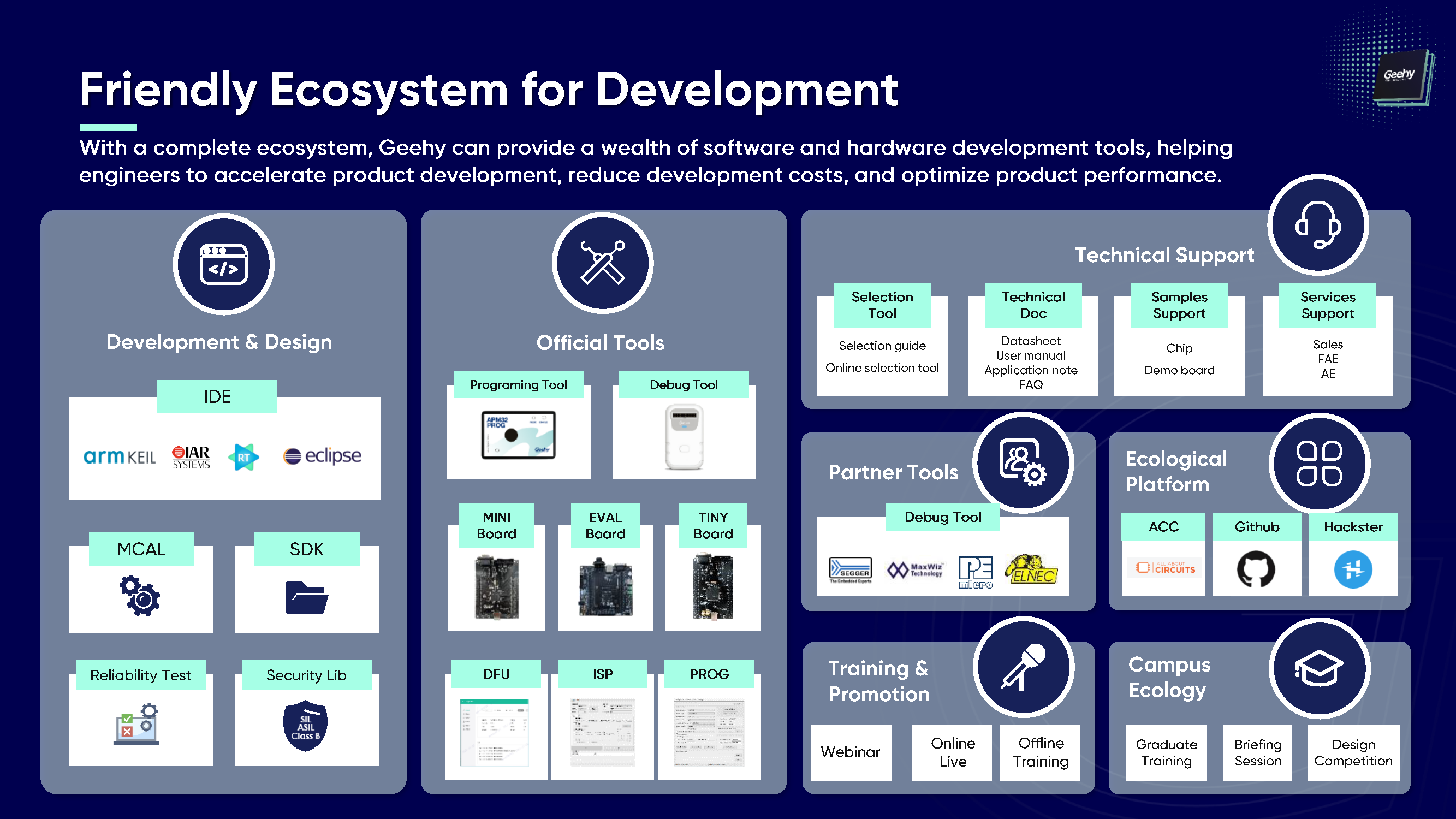Select the Selection Tool label
This screenshot has width=1456, height=819.
(x=882, y=305)
